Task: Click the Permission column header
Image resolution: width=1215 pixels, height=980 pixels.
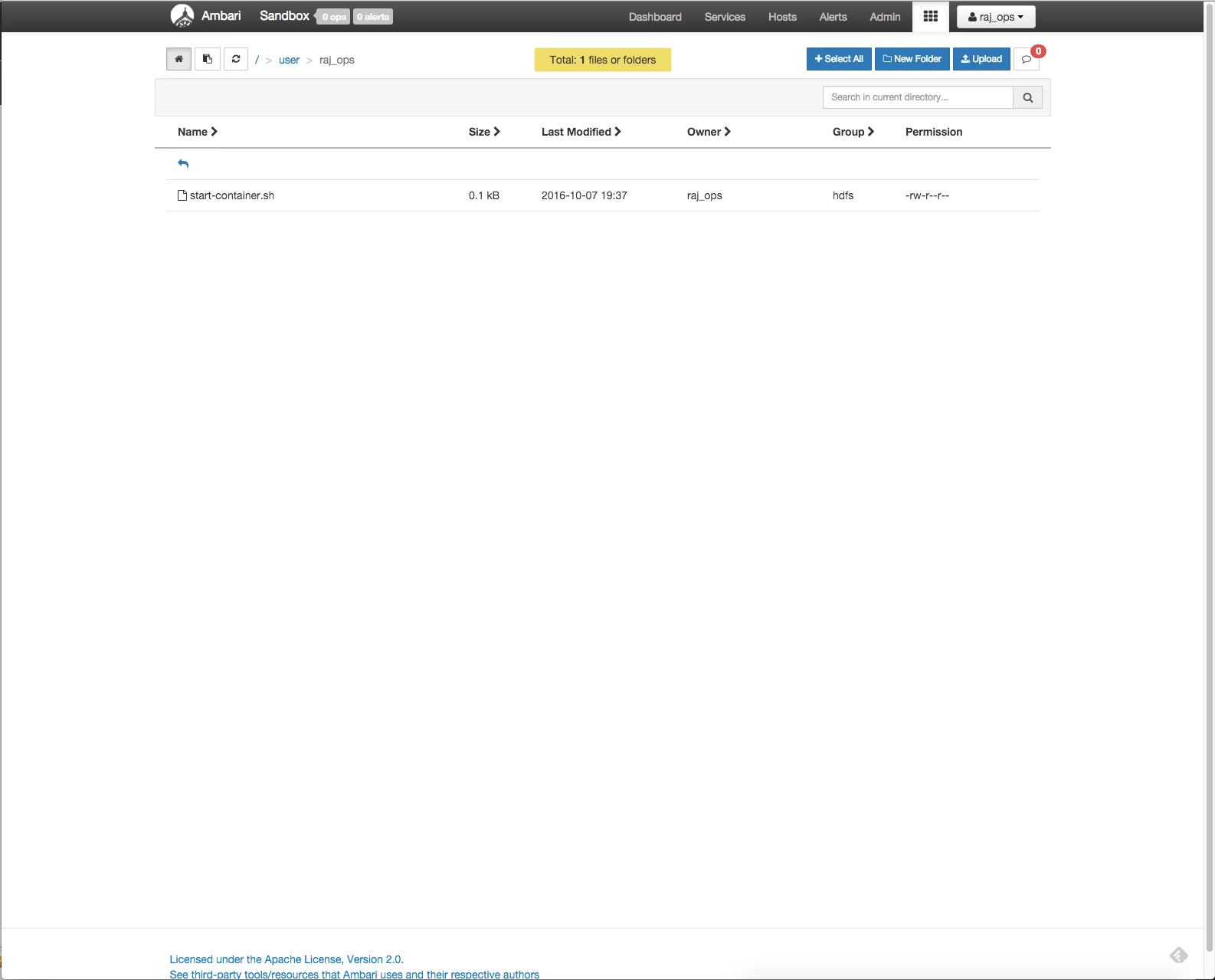Action: [934, 132]
